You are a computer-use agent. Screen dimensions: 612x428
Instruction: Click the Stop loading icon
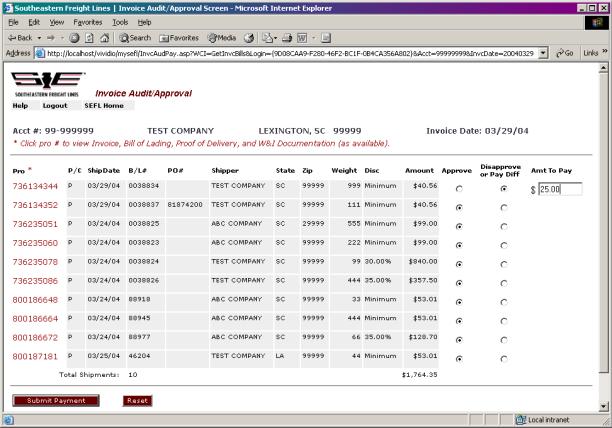pos(74,37)
